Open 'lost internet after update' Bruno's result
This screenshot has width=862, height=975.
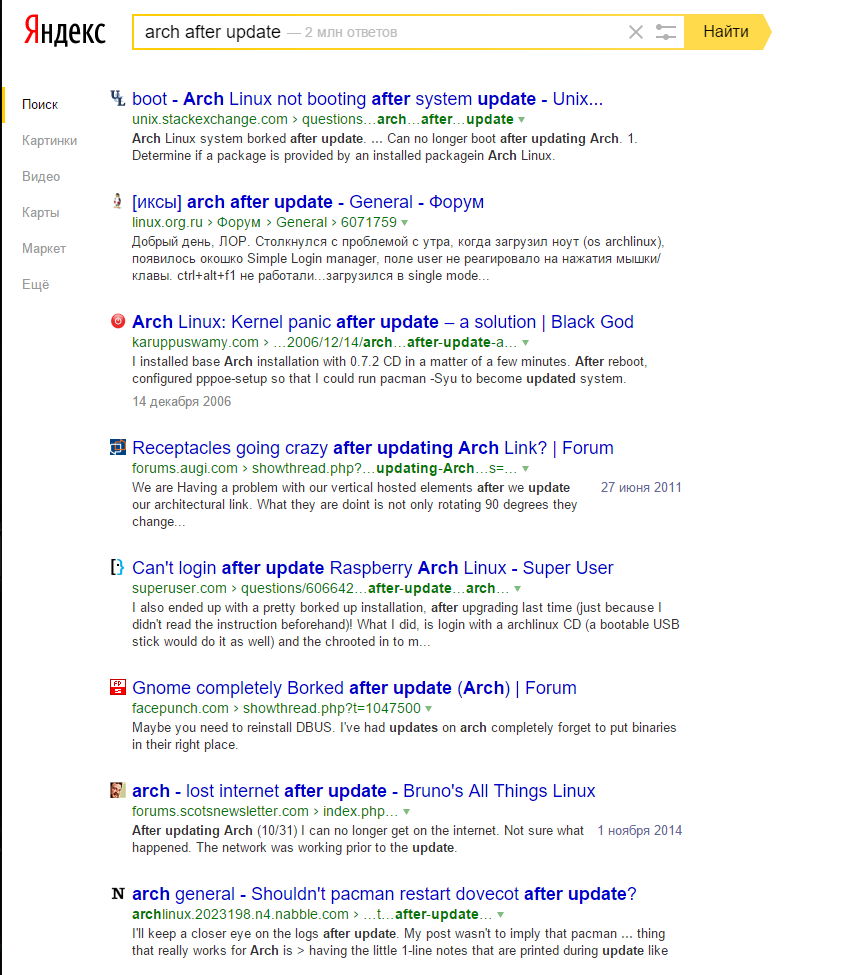[x=363, y=791]
